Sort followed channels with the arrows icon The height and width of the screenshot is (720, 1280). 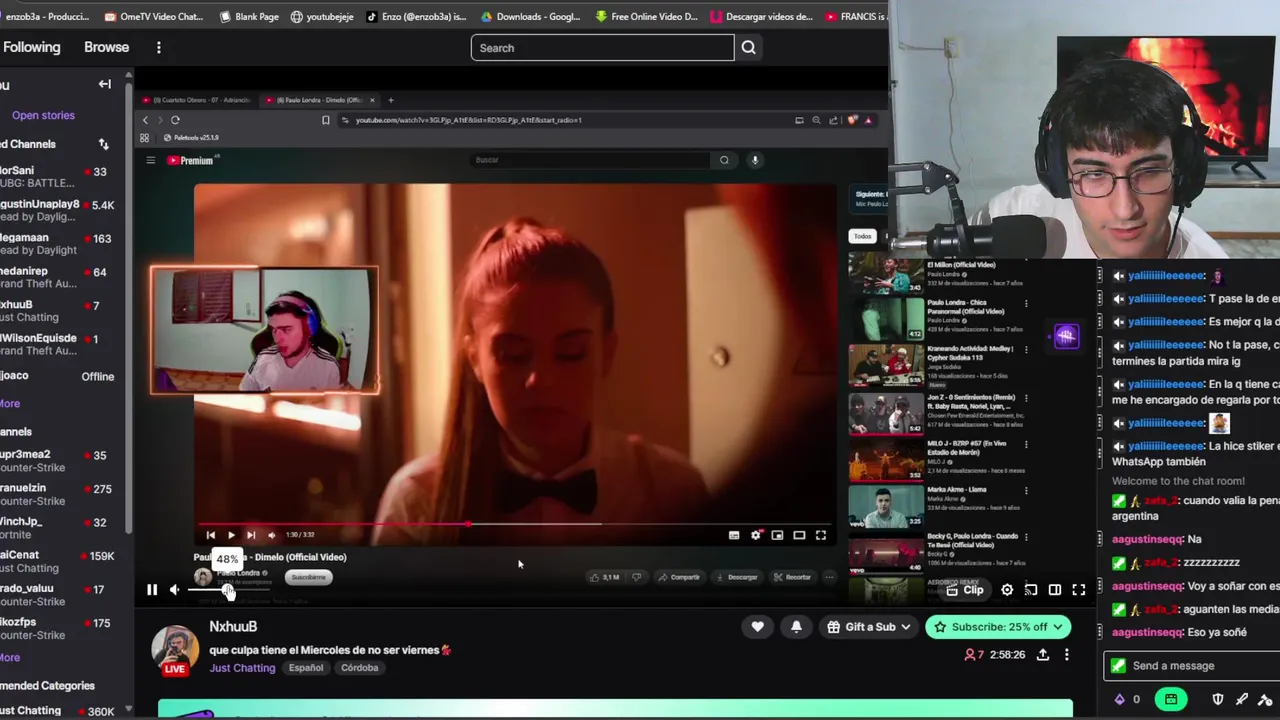click(x=103, y=144)
